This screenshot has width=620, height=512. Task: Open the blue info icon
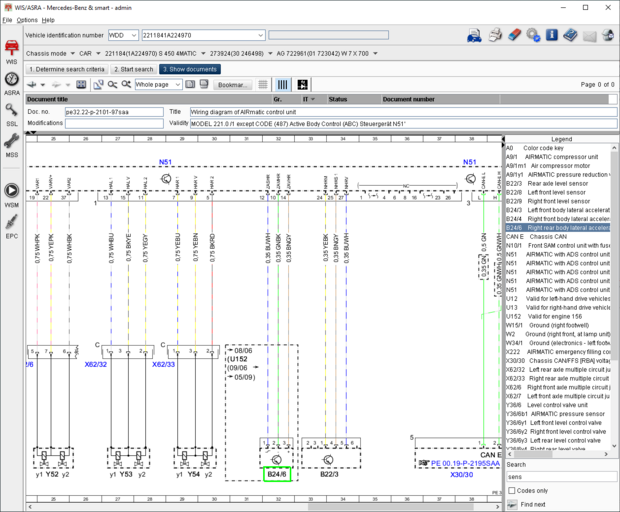tap(552, 35)
